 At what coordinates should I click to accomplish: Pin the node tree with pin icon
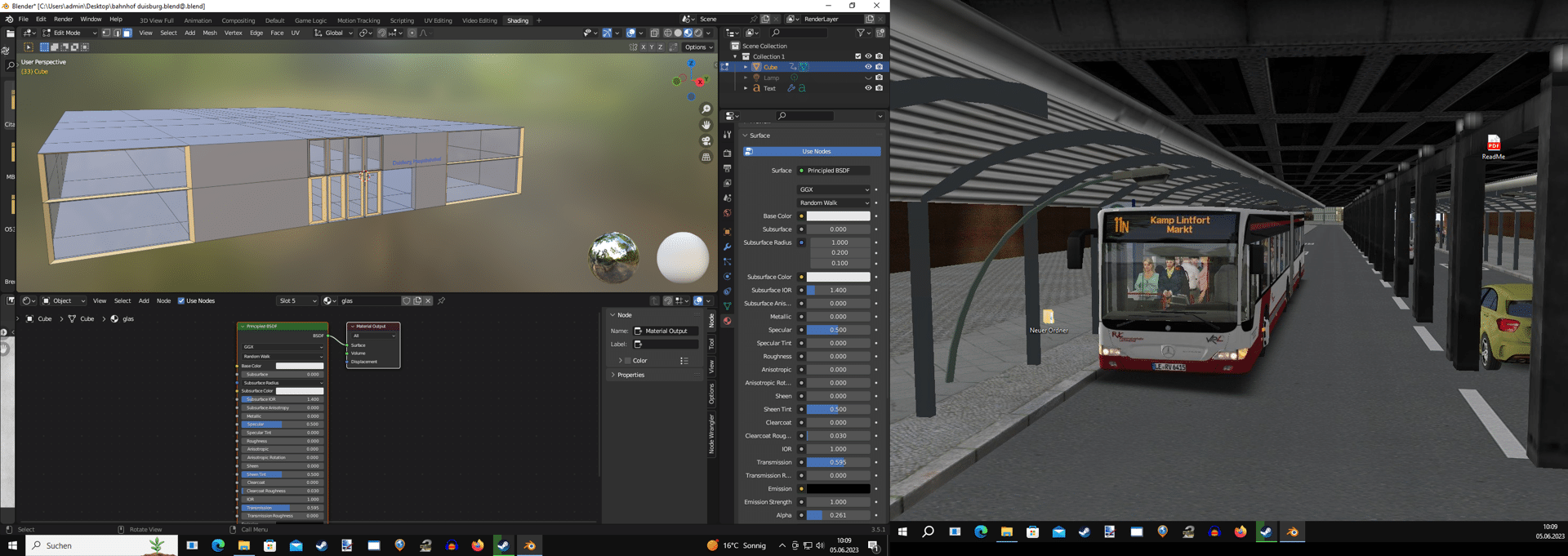pyautogui.click(x=442, y=301)
